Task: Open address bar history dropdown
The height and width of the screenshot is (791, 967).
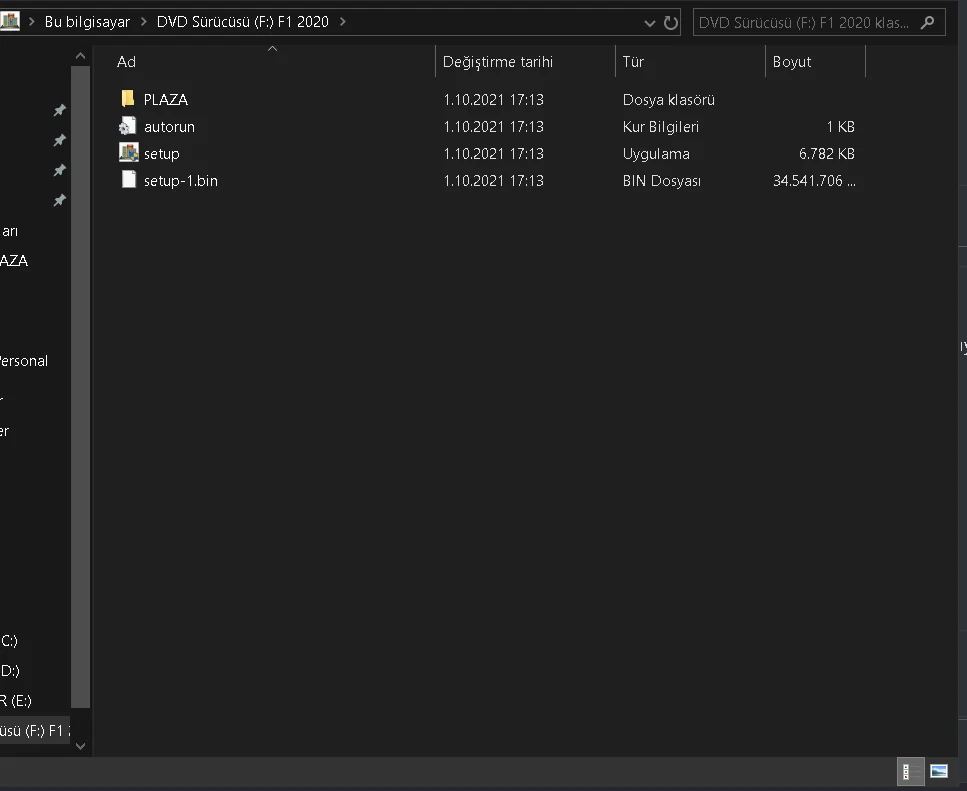Action: [650, 22]
